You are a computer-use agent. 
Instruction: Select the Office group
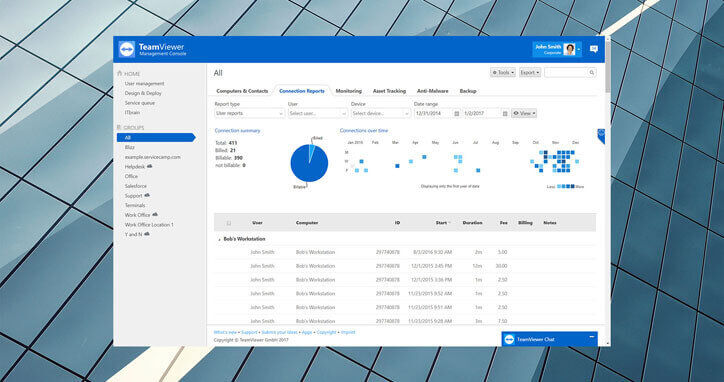point(131,176)
